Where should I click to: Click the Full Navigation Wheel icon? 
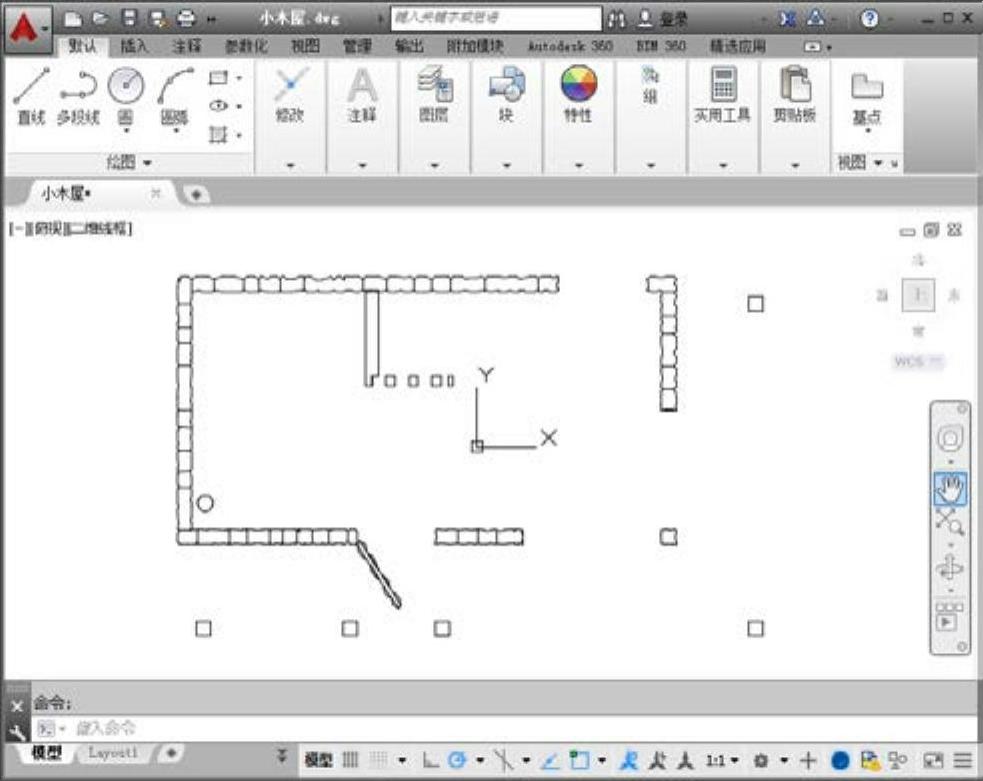(x=950, y=438)
